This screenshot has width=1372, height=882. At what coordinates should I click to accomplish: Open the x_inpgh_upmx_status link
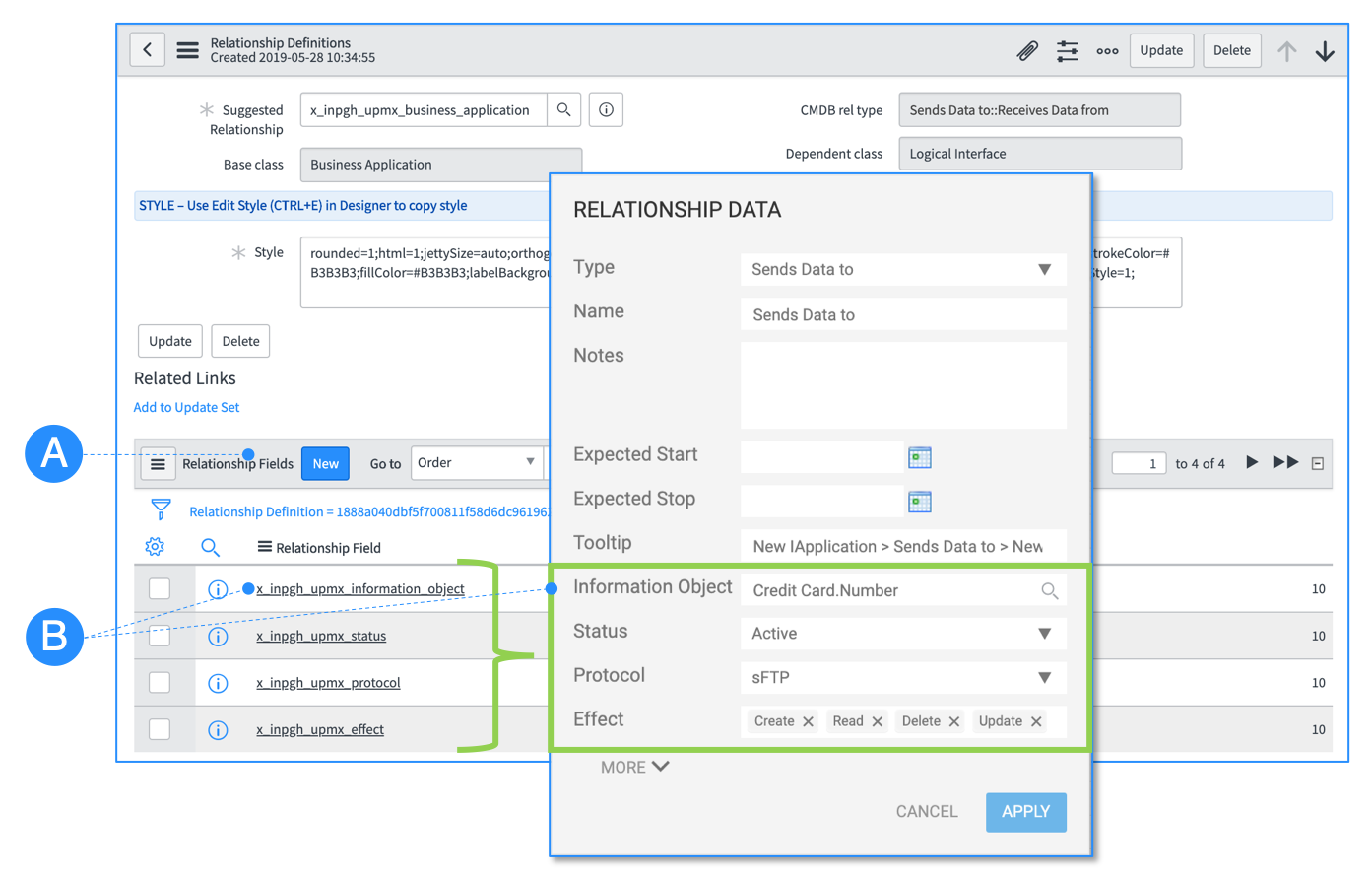tap(321, 637)
